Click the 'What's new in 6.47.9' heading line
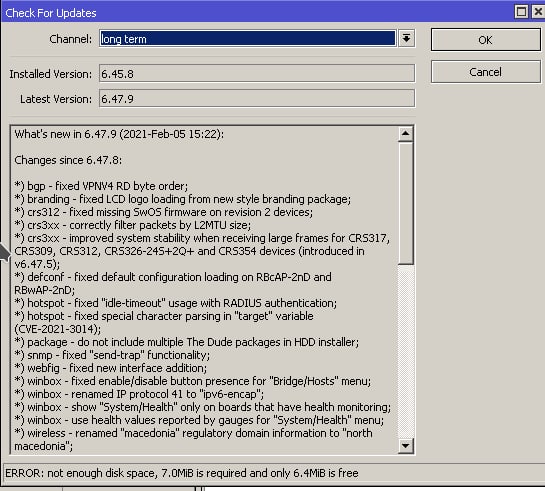 point(119,134)
